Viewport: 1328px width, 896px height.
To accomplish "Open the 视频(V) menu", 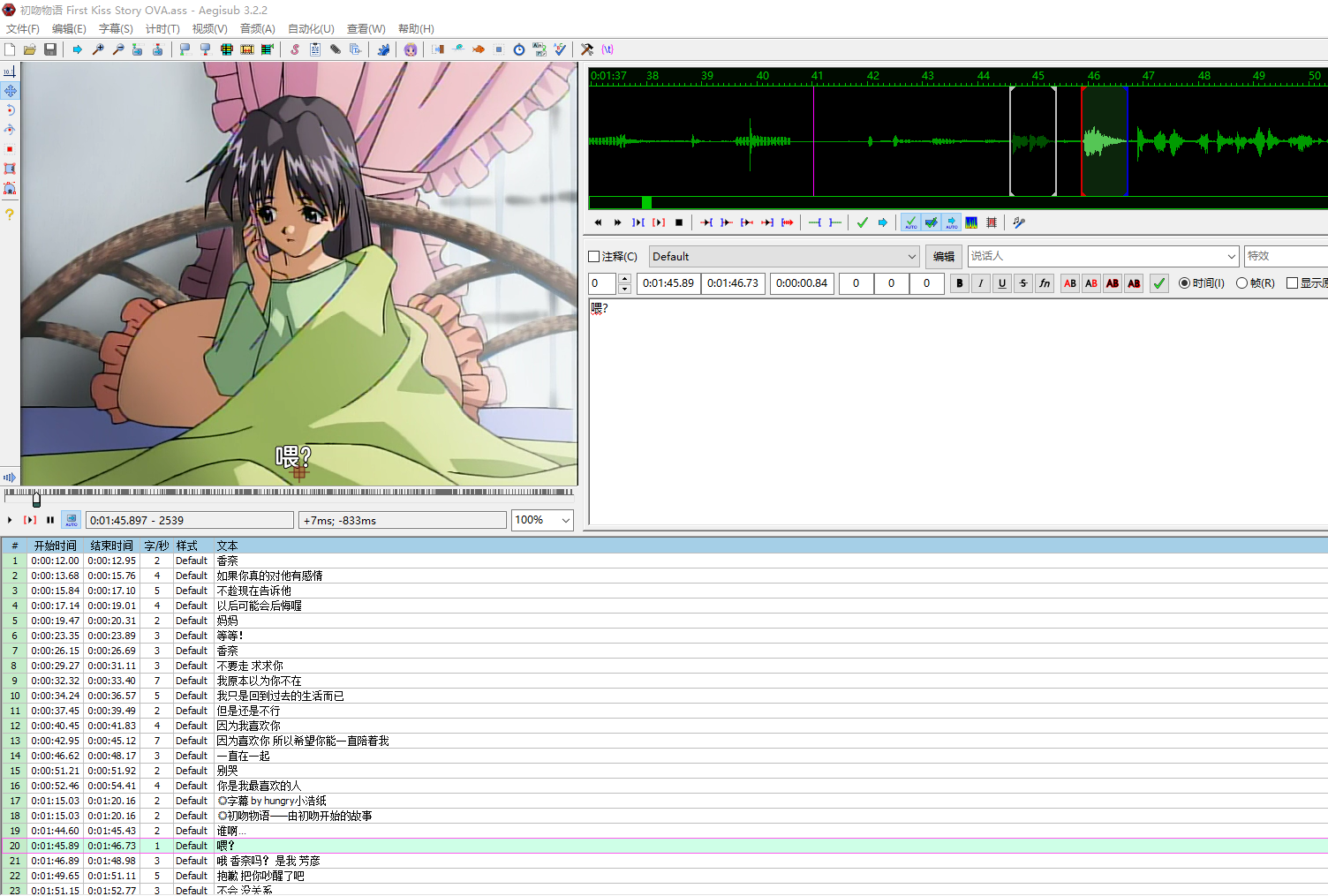I will [209, 29].
